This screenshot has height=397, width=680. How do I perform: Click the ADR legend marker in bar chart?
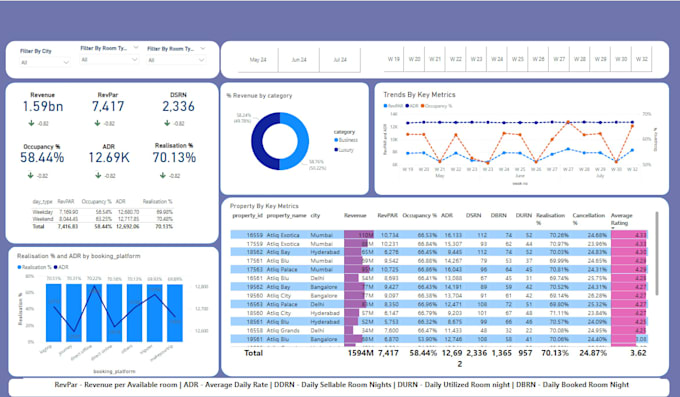click(56, 267)
